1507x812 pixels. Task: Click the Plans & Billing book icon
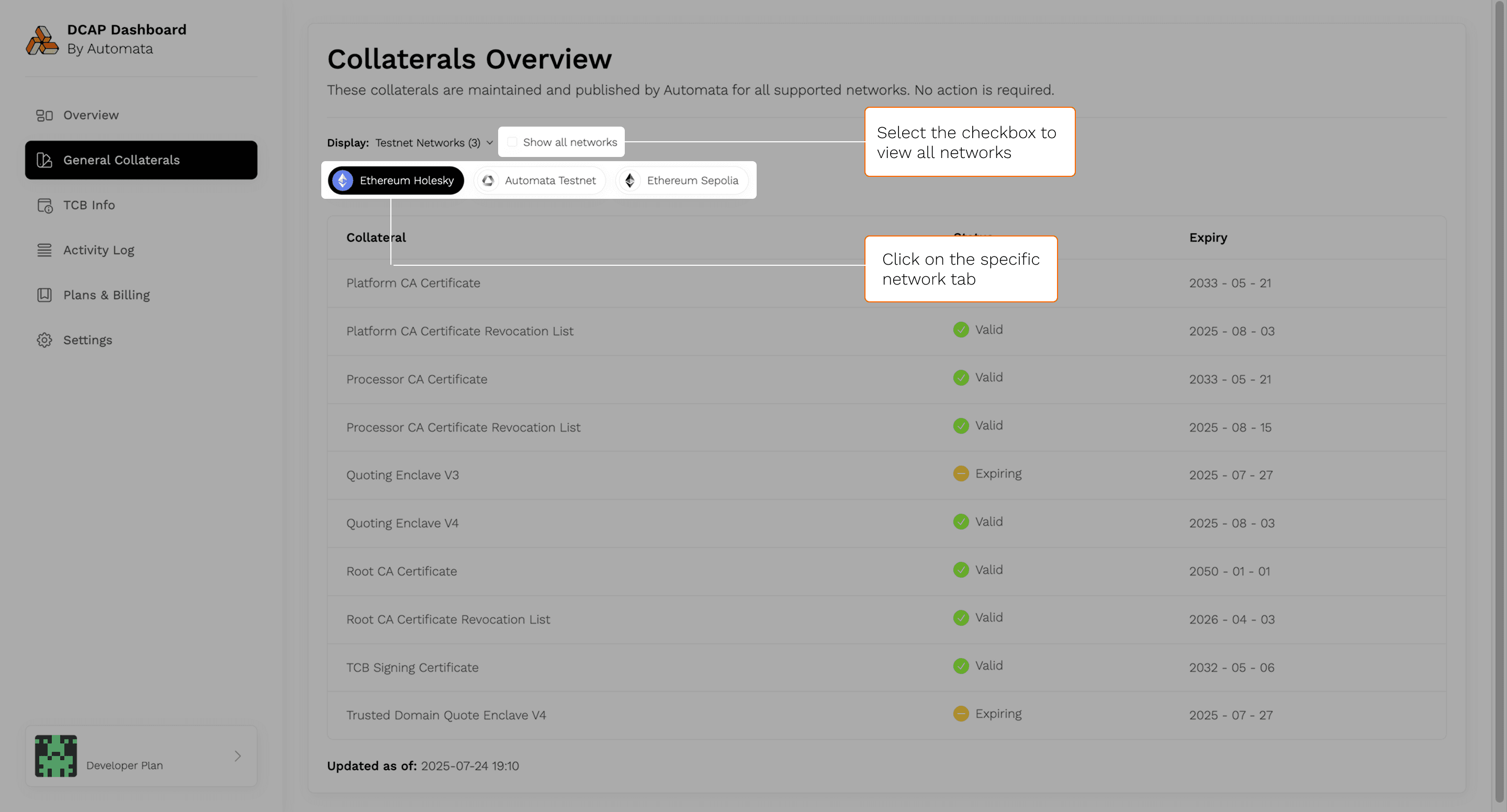tap(44, 295)
